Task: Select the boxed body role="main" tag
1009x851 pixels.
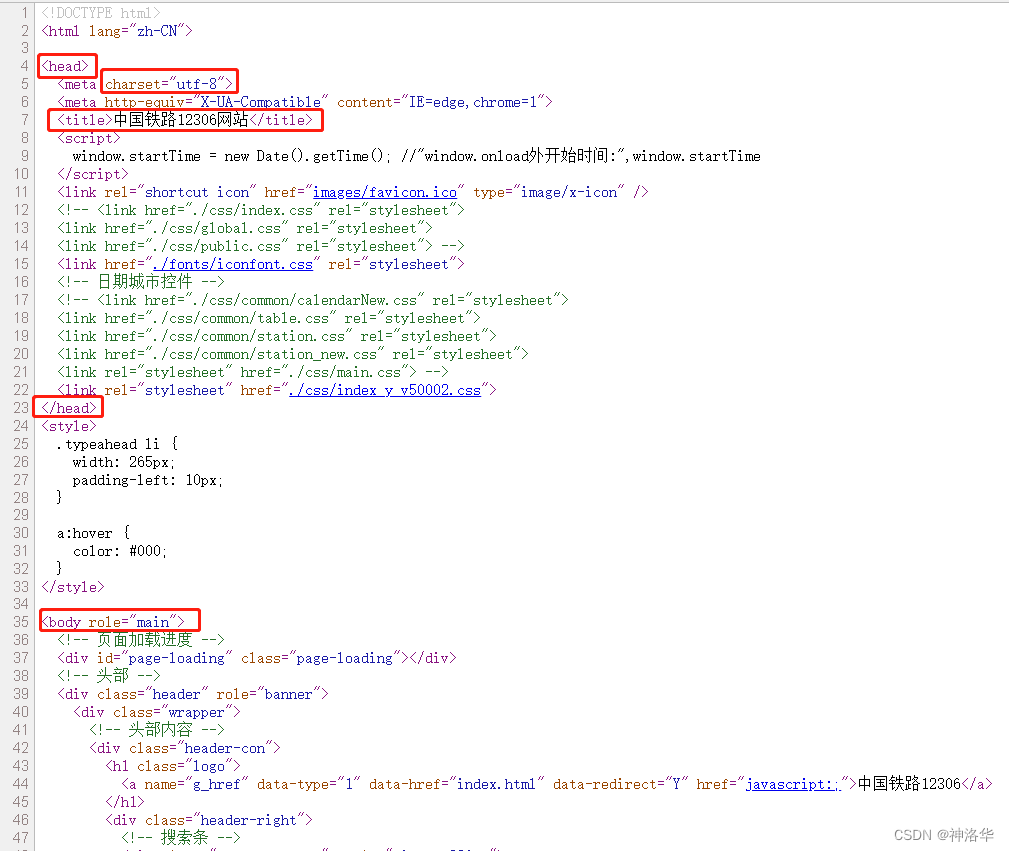Action: (118, 621)
